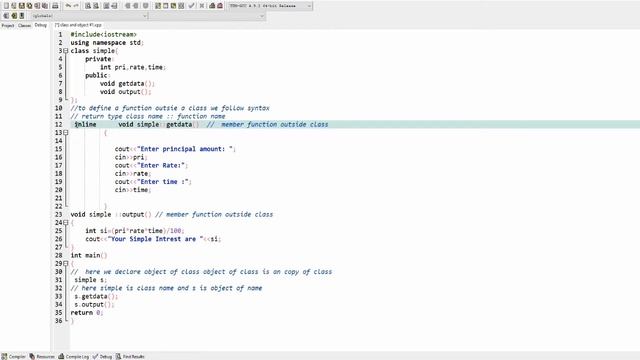Screen dimensions: 640x360
Task: Click the 'cin>>rate' line
Action: pos(133,173)
